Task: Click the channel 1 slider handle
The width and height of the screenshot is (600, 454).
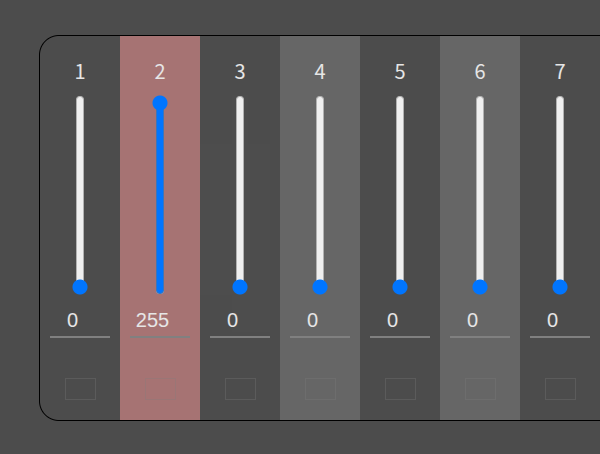Action: tap(80, 287)
